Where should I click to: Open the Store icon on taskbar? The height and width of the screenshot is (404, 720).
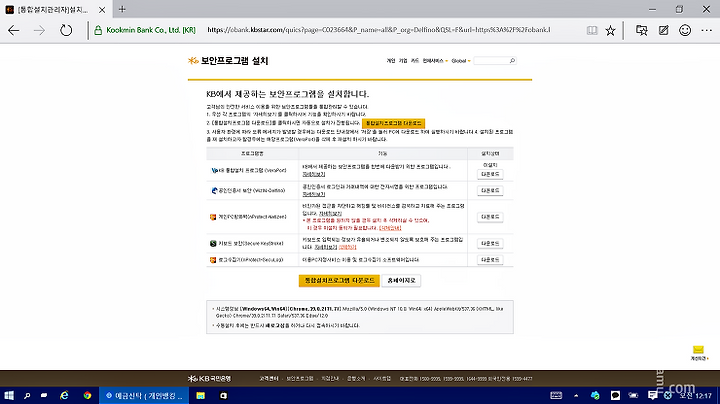click(x=223, y=395)
